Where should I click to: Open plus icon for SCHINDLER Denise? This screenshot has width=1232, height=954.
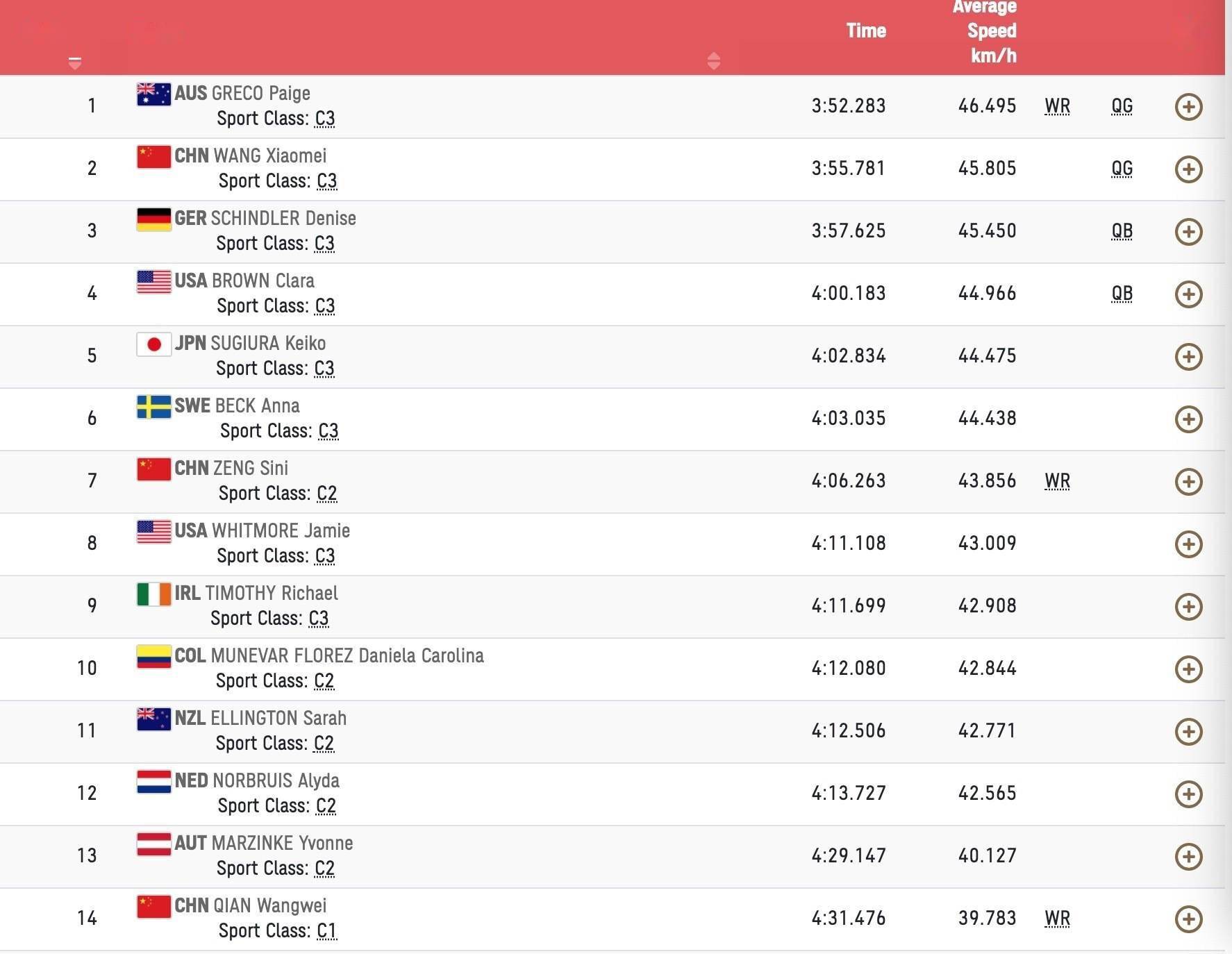point(1188,232)
